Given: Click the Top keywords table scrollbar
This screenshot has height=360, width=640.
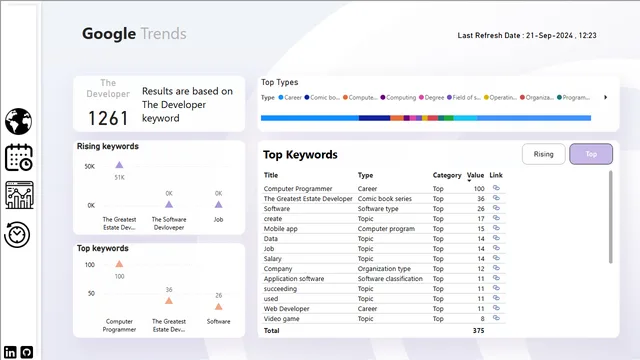Looking at the screenshot, I should point(611,217).
